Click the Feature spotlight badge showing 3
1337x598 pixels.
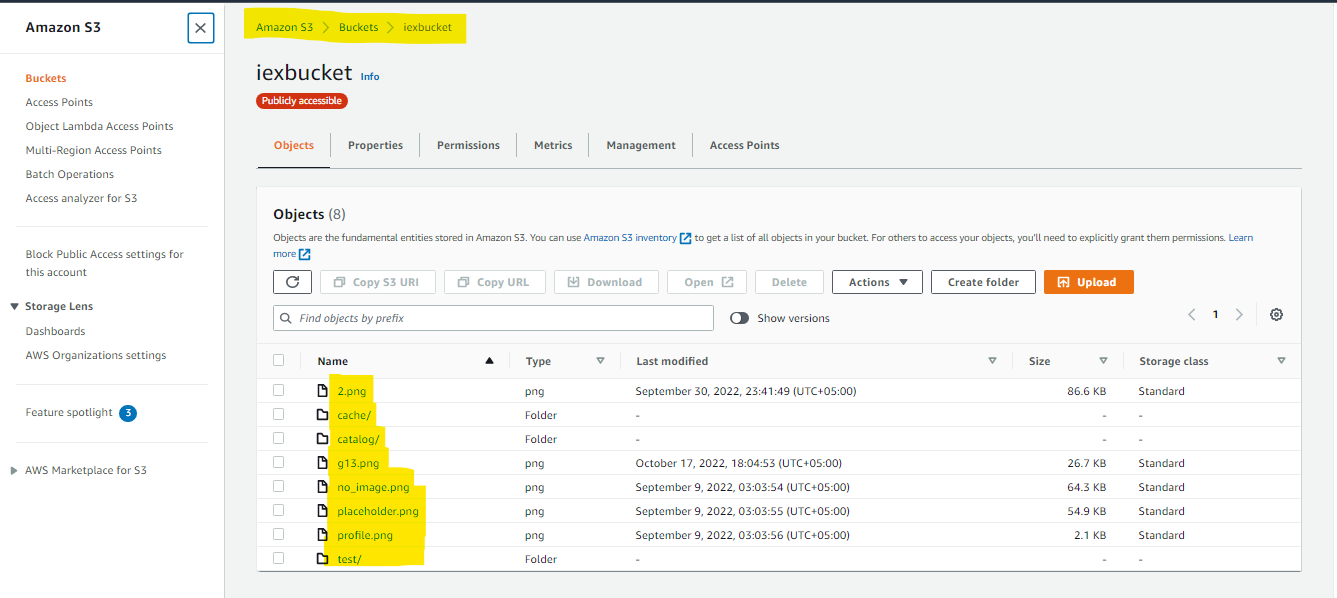pos(128,413)
